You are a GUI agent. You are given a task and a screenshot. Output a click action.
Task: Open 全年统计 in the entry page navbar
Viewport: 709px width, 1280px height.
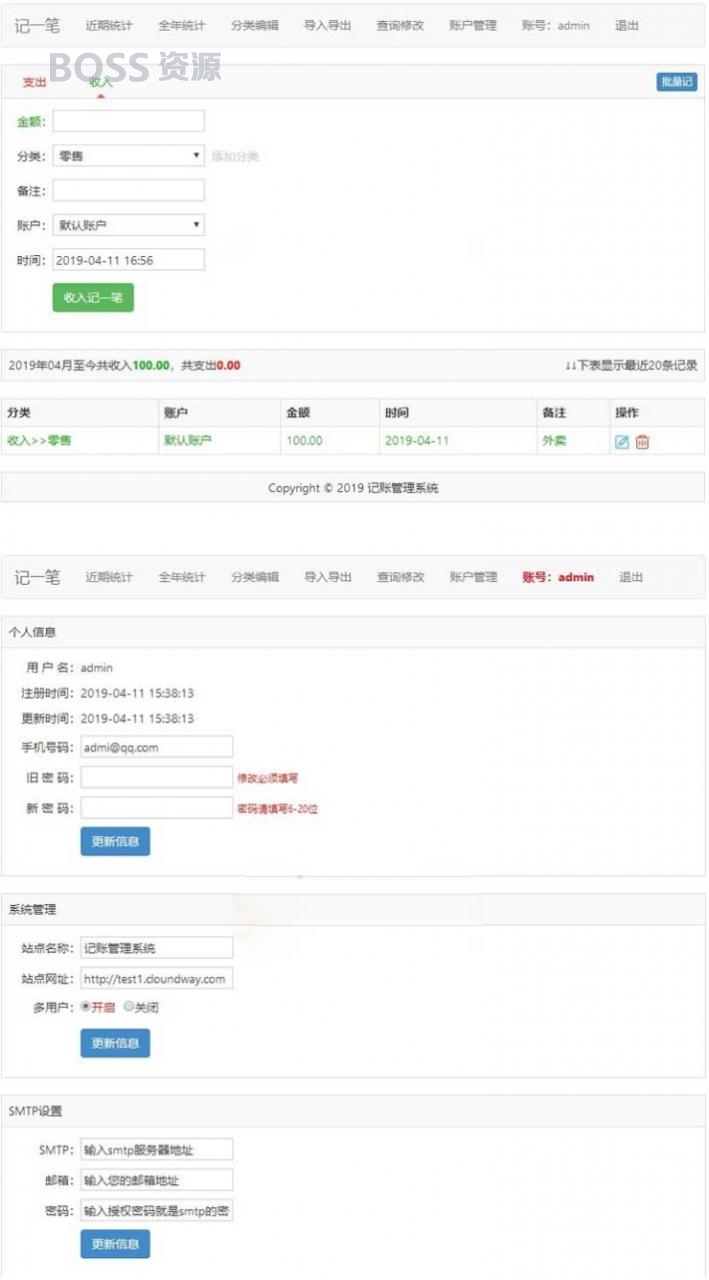coord(182,25)
